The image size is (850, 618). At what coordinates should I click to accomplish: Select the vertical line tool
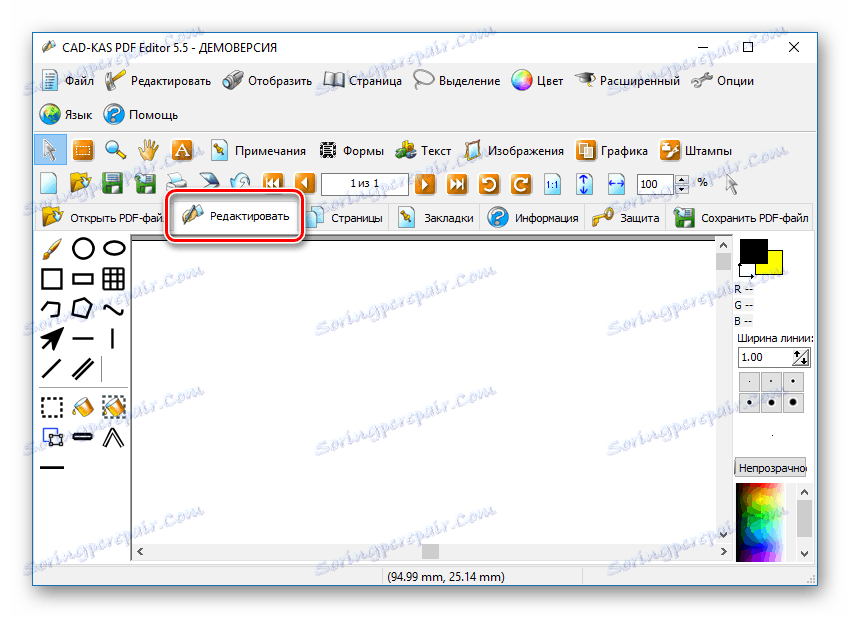(113, 339)
